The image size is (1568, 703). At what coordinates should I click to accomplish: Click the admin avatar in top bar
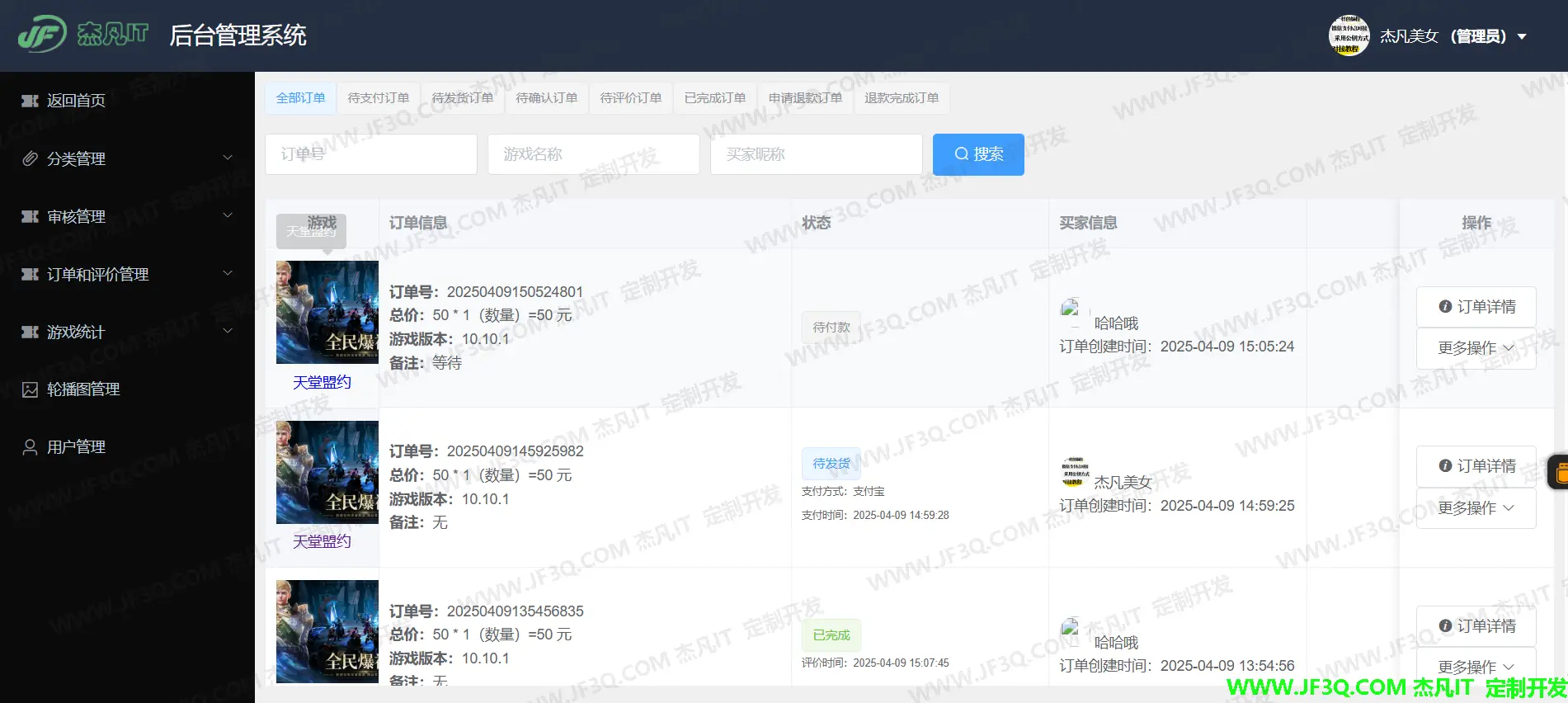point(1349,35)
